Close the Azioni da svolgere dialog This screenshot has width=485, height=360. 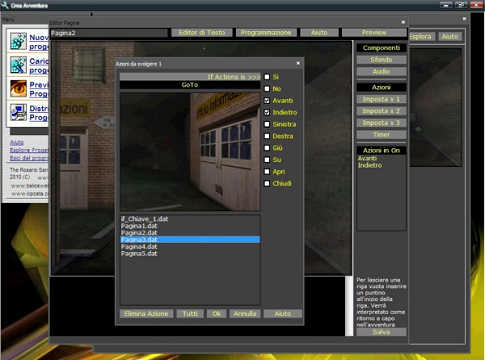click(x=298, y=63)
